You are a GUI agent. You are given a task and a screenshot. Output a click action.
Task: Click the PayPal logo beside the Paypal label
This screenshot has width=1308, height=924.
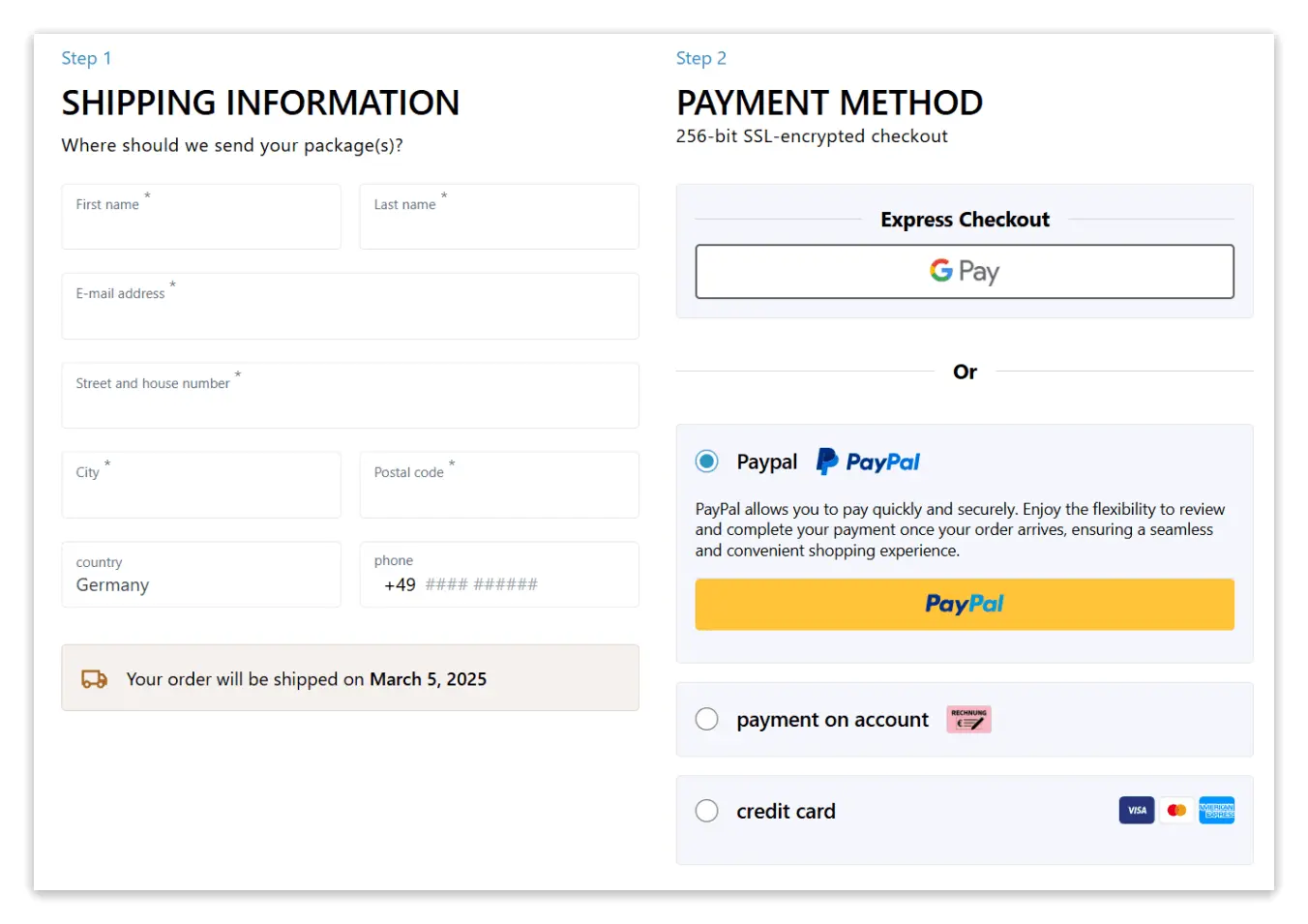point(867,462)
